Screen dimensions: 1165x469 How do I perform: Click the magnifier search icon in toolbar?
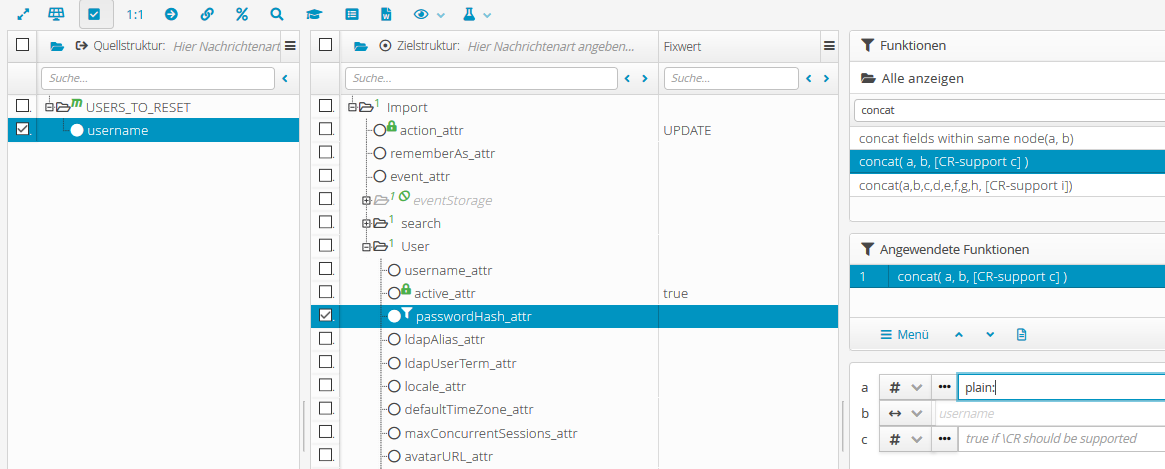pos(277,15)
